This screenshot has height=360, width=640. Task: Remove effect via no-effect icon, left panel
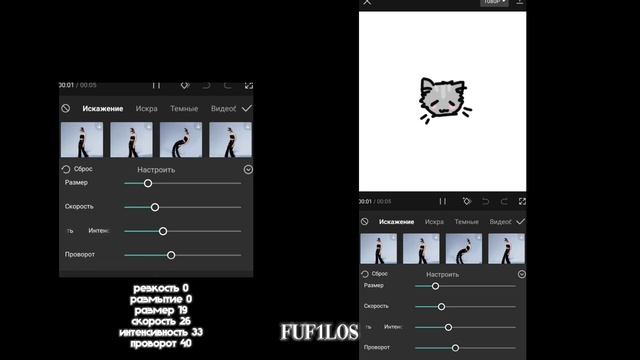[x=66, y=108]
